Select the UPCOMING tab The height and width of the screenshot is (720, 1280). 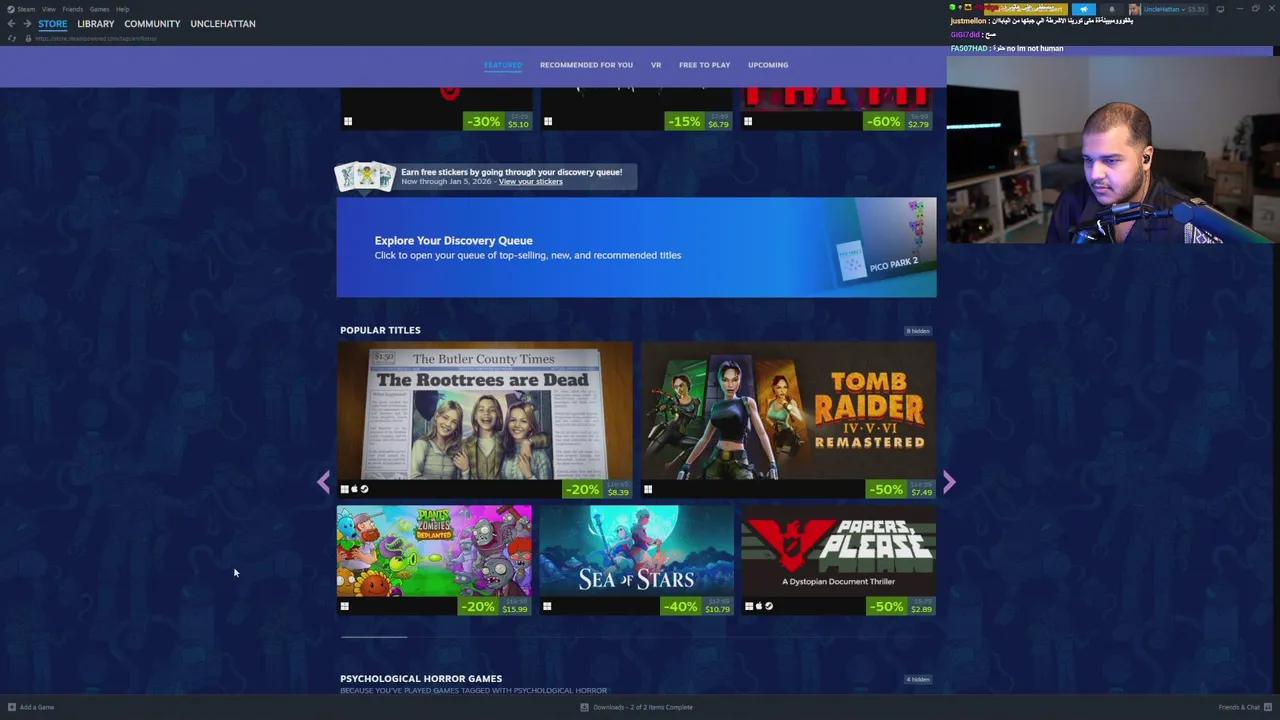768,65
